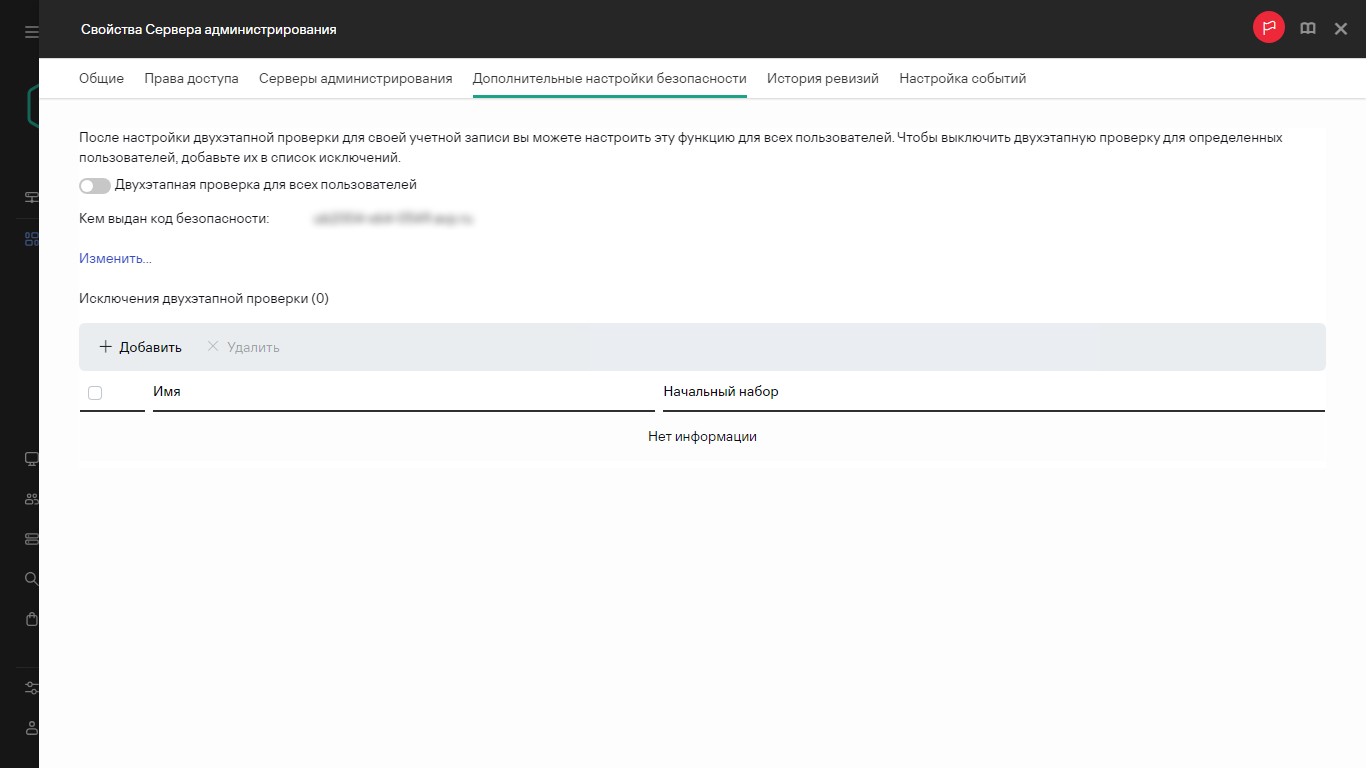The width and height of the screenshot is (1366, 768).
Task: Click the magnifier search icon in sidebar
Action: pyautogui.click(x=31, y=579)
